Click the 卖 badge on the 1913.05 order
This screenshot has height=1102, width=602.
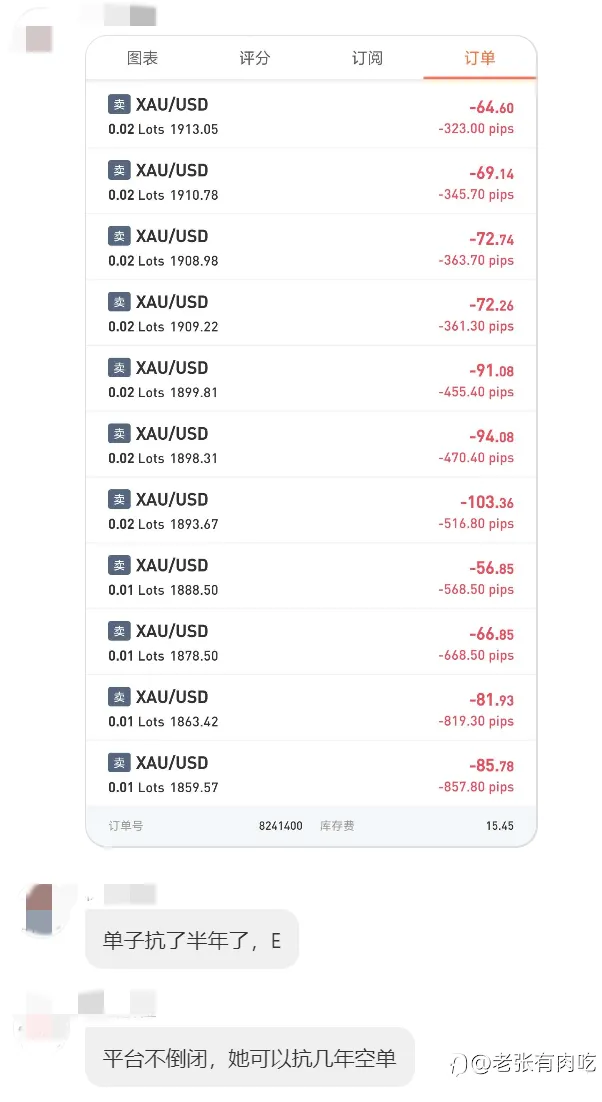(x=119, y=104)
